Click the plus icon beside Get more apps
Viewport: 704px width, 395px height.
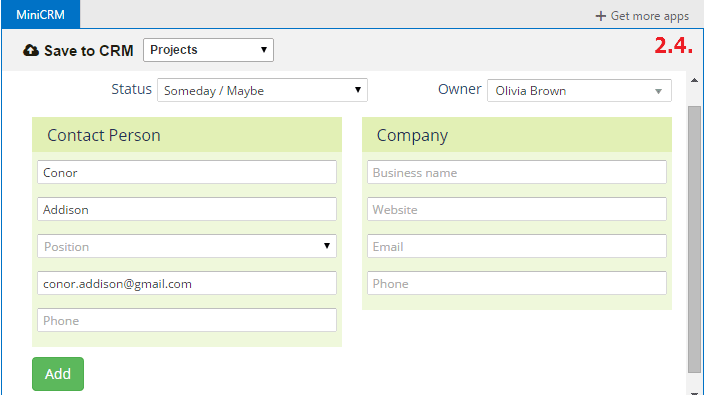pyautogui.click(x=600, y=16)
